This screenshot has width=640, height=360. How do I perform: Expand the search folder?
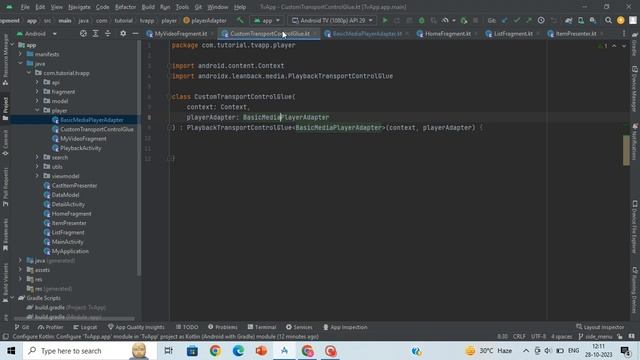pos(37,157)
